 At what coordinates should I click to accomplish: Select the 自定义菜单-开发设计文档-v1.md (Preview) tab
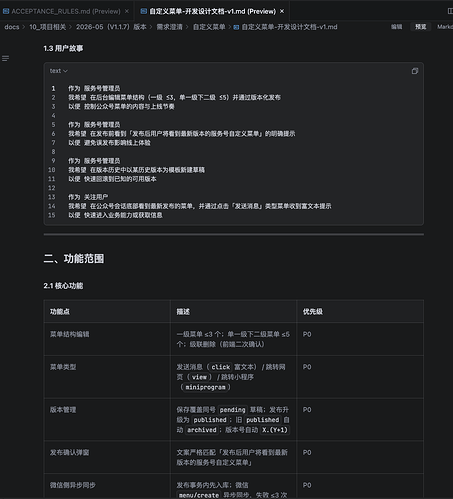click(213, 11)
